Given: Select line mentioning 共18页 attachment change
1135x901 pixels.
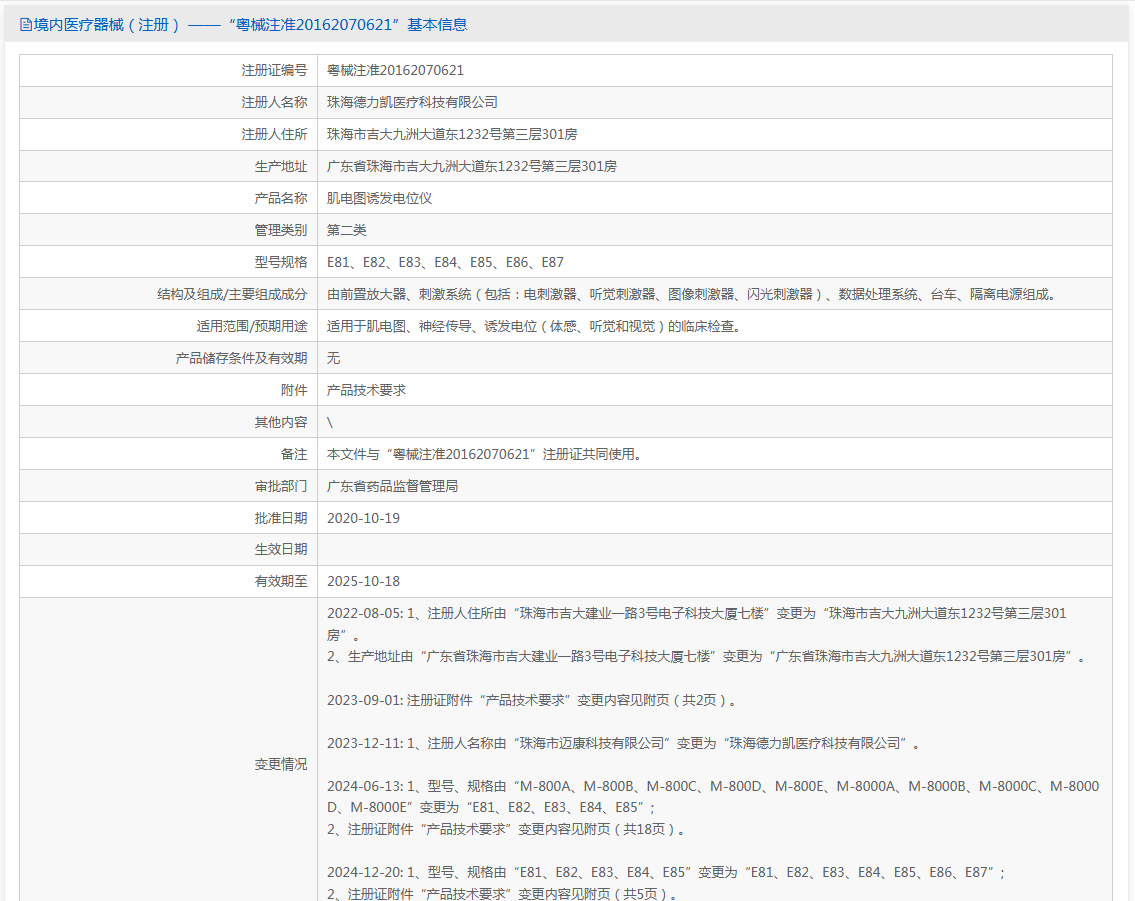Looking at the screenshot, I should pos(506,829).
